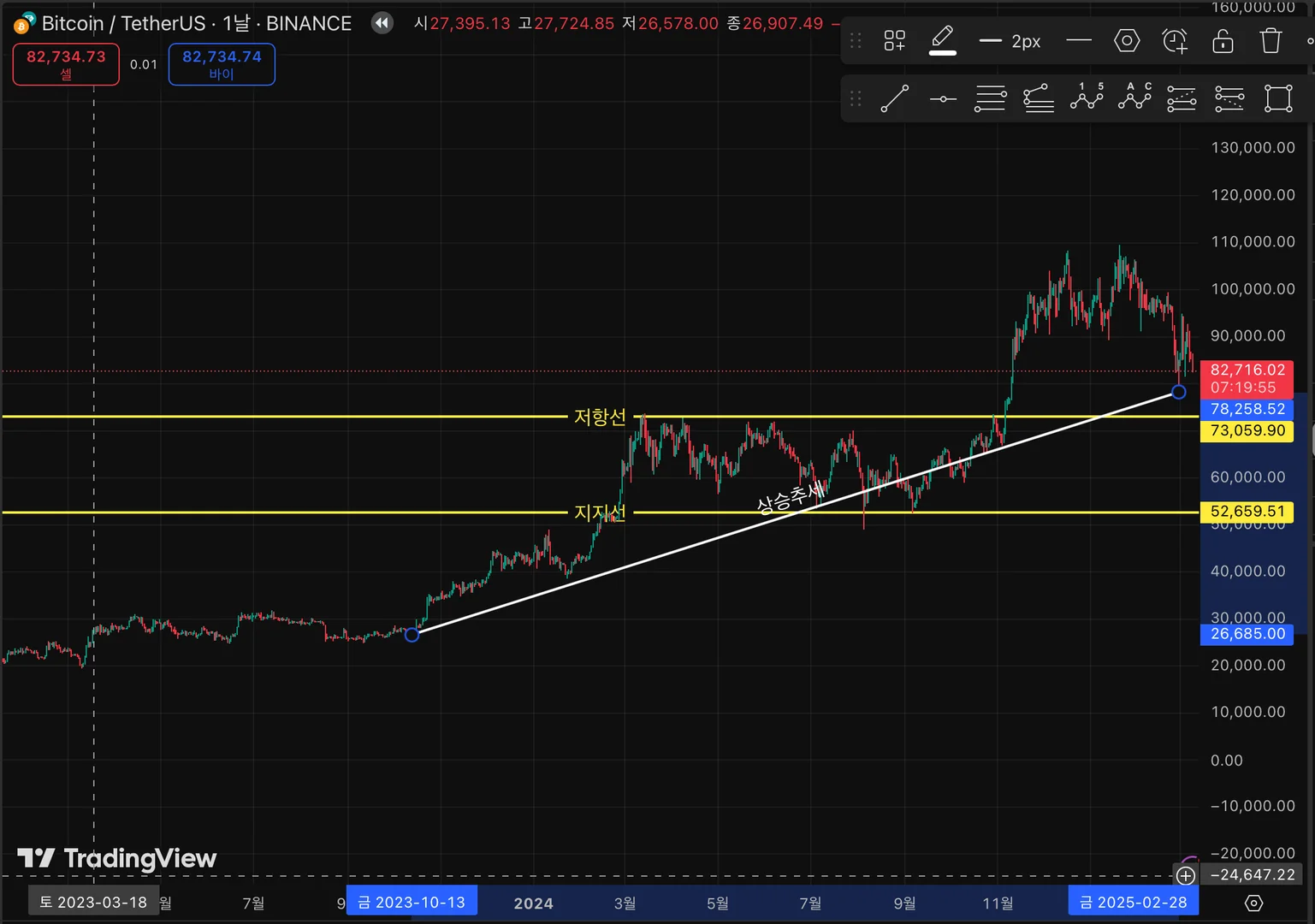Open the drawing templates icon
The height and width of the screenshot is (924, 1315).
tap(895, 40)
